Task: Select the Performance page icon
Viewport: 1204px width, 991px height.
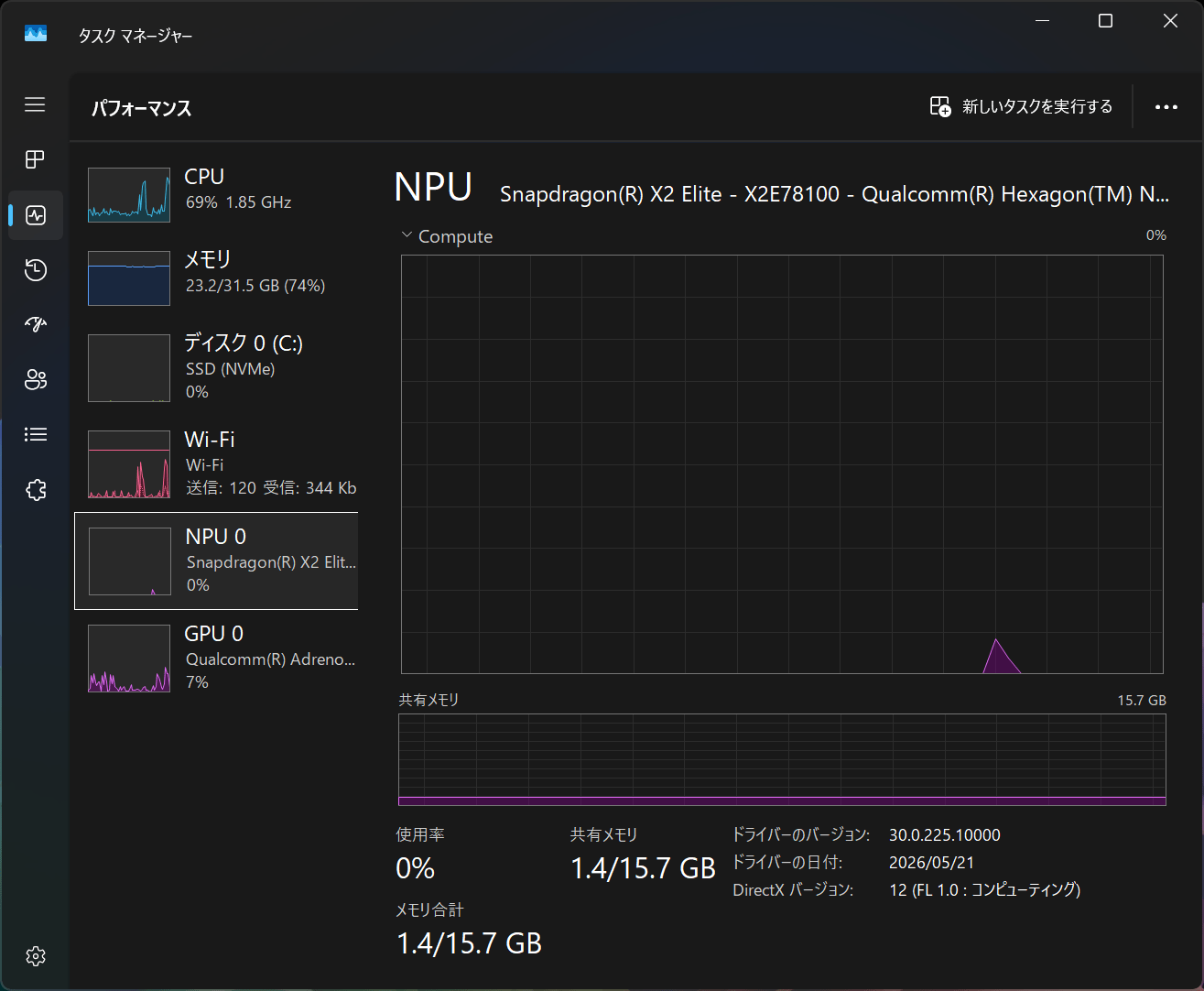Action: pos(36,215)
